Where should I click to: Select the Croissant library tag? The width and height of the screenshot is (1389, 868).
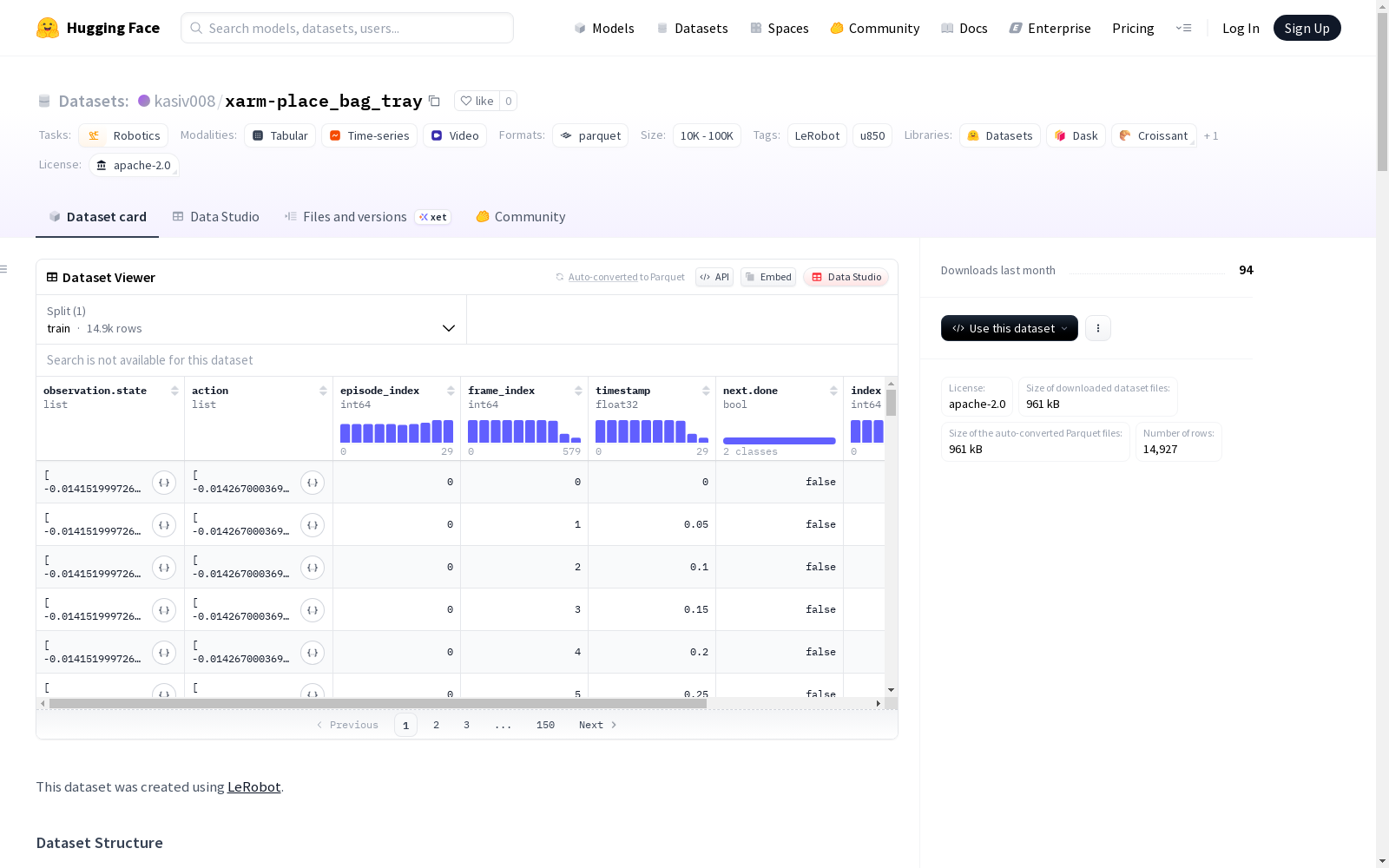coord(1154,135)
